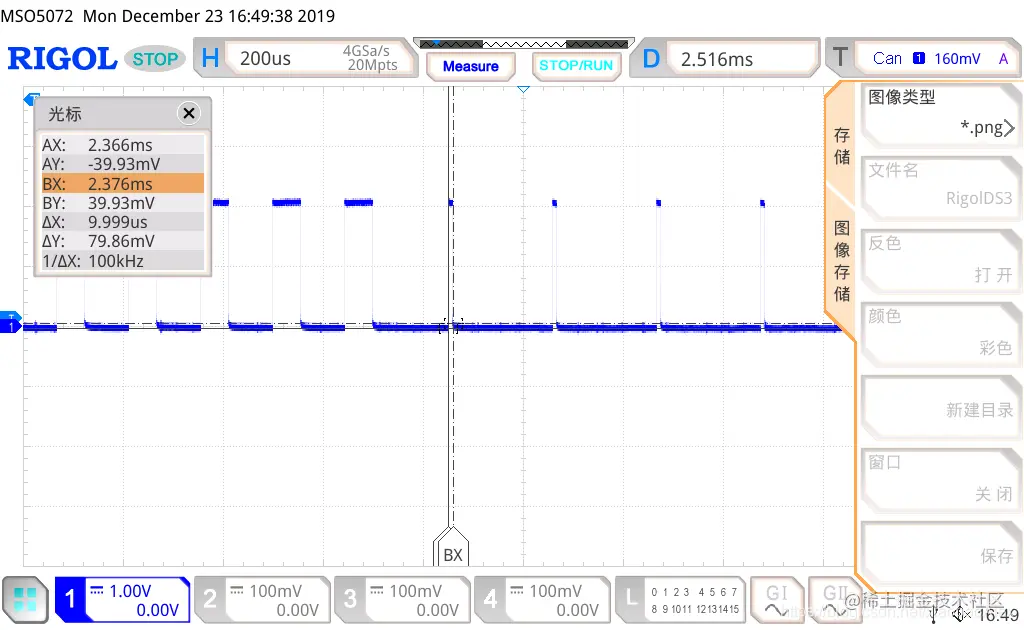The width and height of the screenshot is (1024, 630).
Task: Open the logic analyzer L channels
Action: (x=680, y=599)
